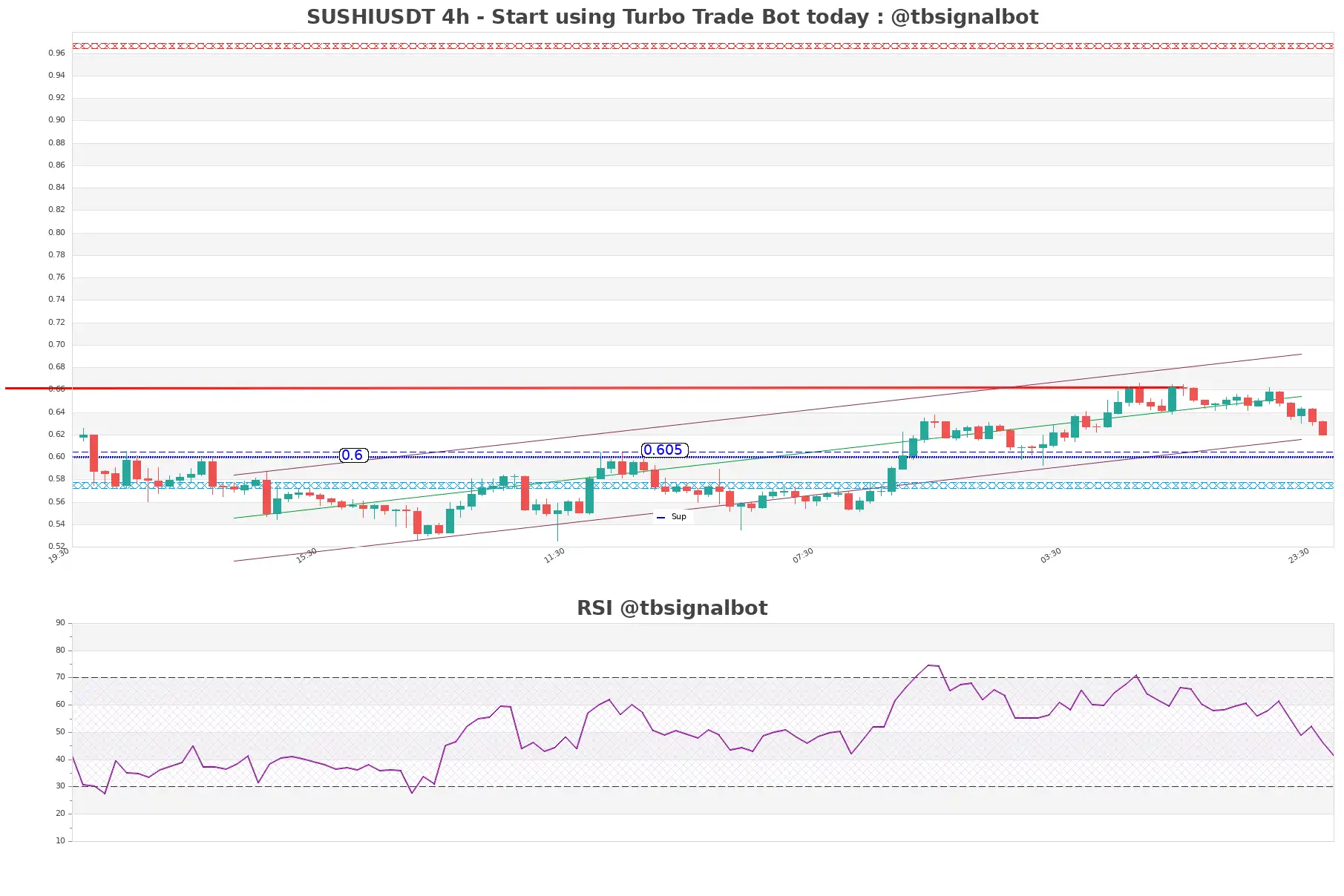Click the 0.82 price axis label
Screen dimensions: 1344x896
[x=56, y=209]
